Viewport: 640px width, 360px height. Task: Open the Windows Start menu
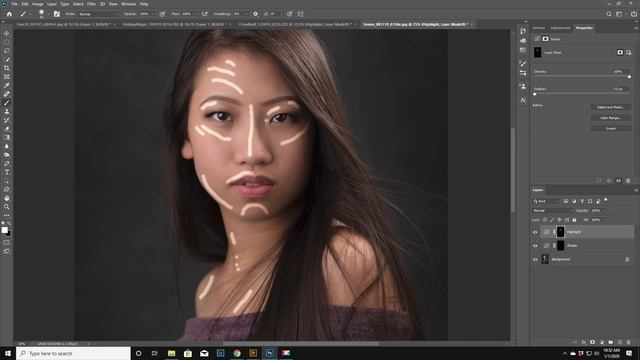click(x=8, y=353)
